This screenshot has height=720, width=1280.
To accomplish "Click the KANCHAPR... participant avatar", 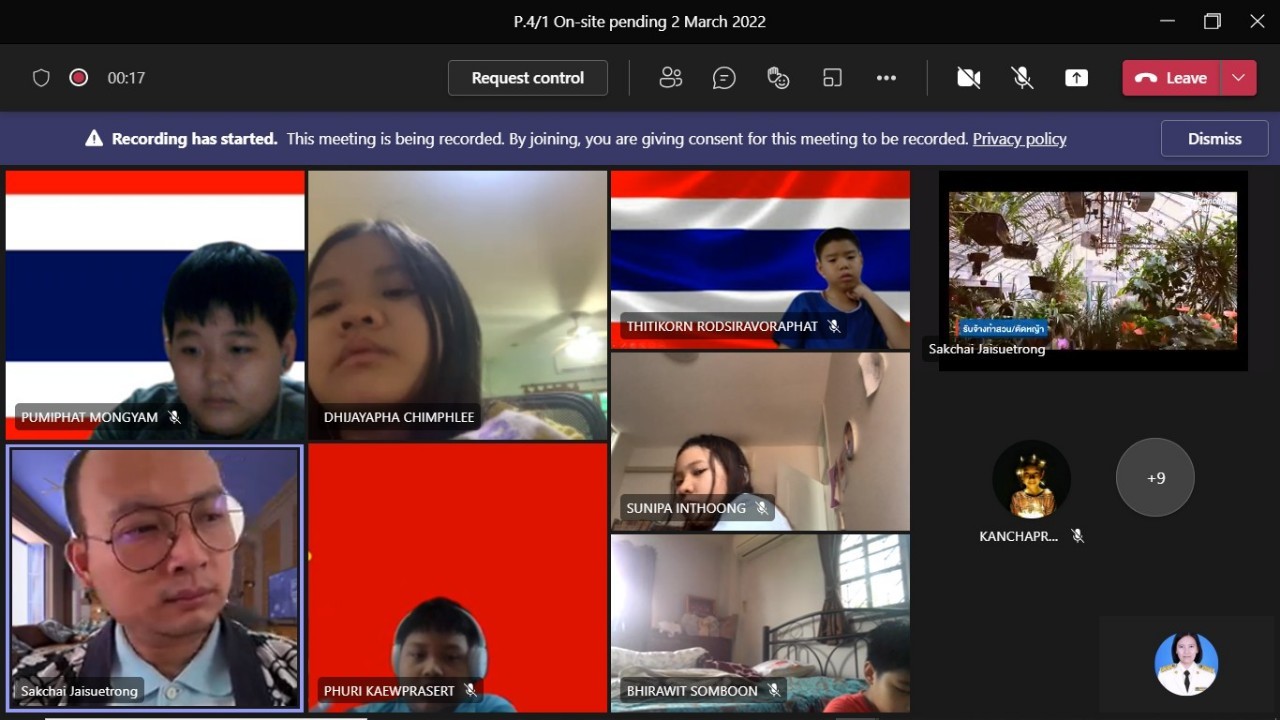I will [x=1031, y=479].
